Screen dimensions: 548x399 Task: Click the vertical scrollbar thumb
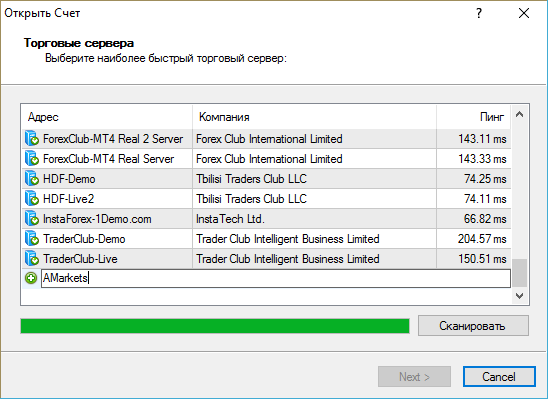coord(519,273)
